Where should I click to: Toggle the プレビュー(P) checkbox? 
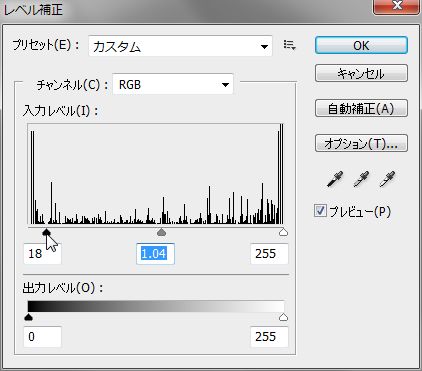tap(320, 211)
